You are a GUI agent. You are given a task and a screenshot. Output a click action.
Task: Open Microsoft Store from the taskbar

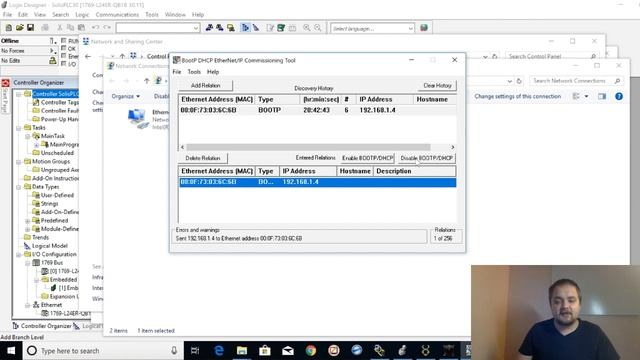pos(265,351)
